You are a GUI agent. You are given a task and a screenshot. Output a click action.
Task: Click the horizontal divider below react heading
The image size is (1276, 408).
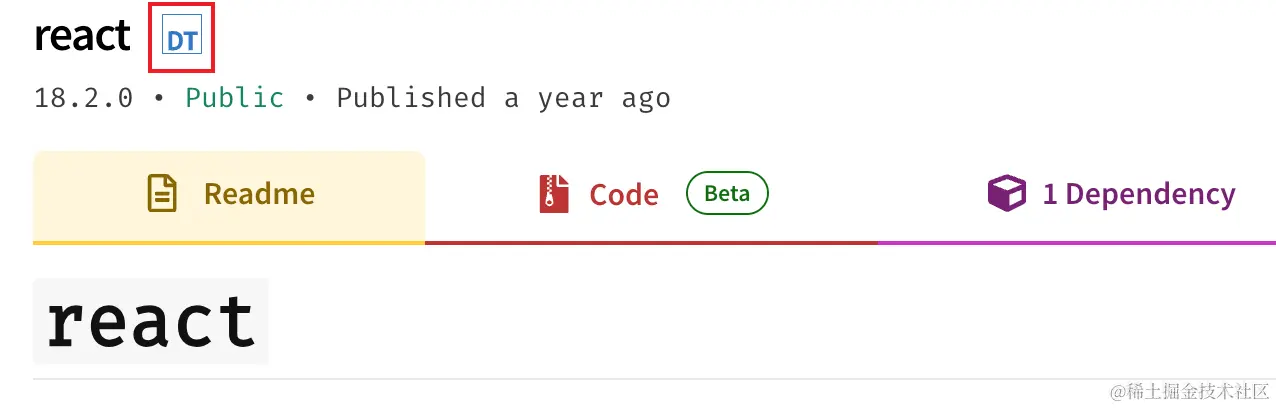654,379
